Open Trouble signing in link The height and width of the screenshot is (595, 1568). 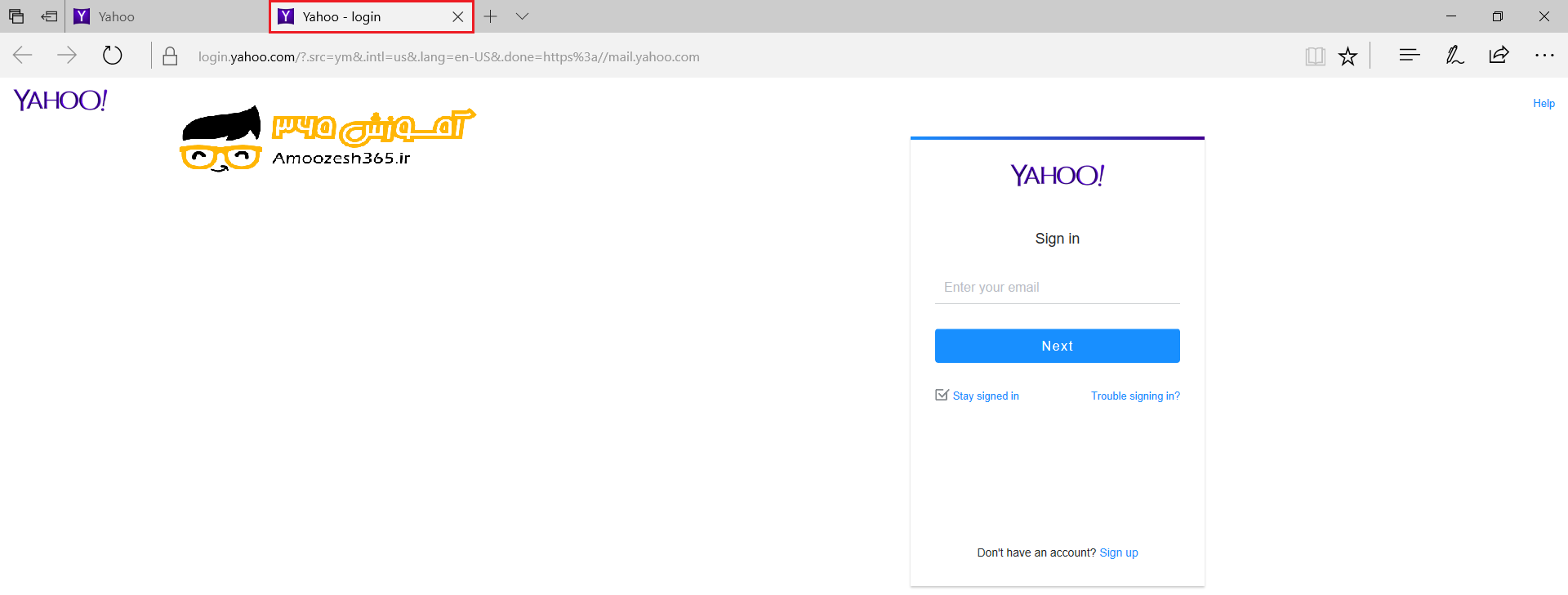point(1135,396)
